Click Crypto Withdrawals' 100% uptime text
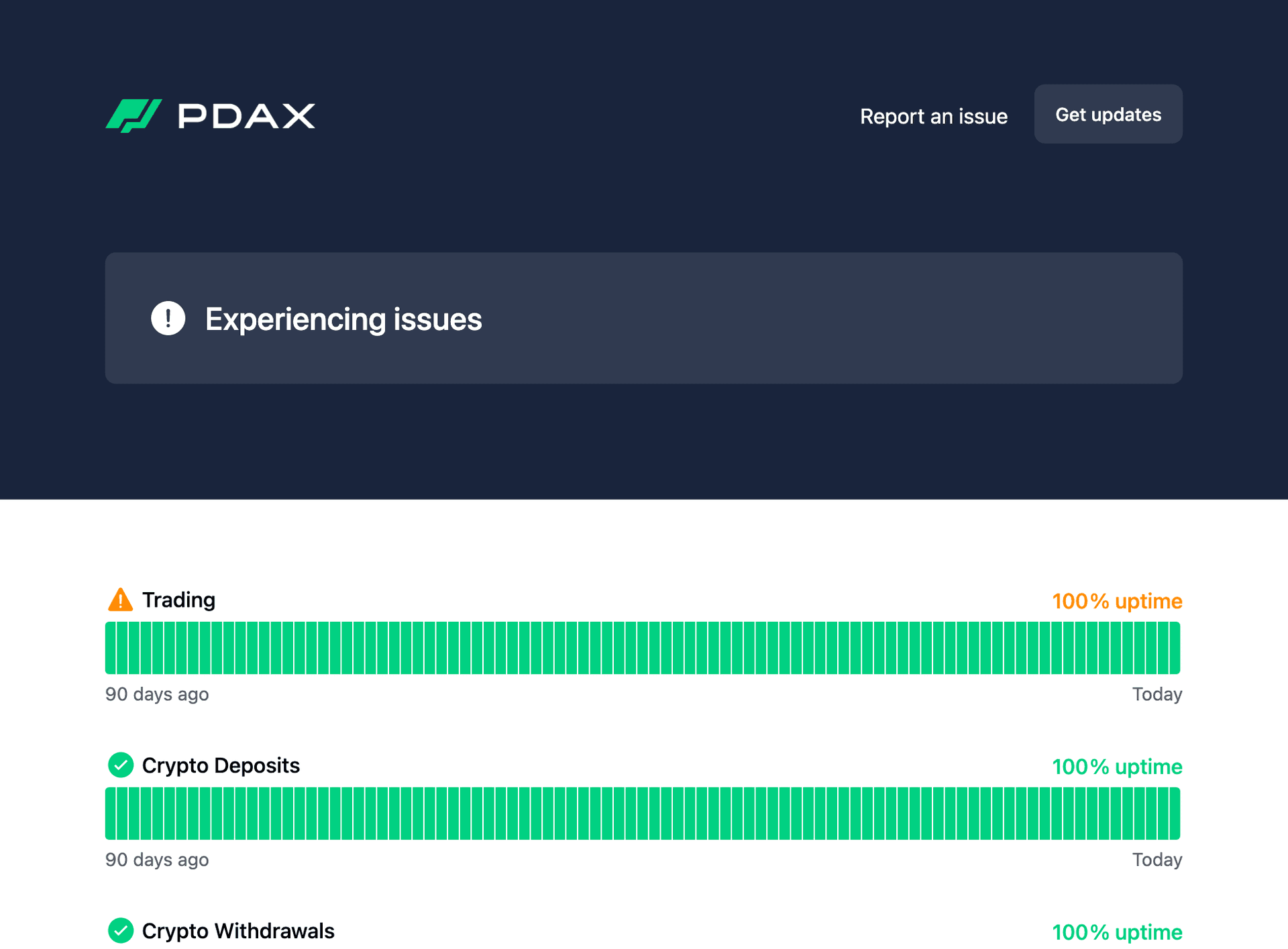The width and height of the screenshot is (1288, 949). pyautogui.click(x=1116, y=932)
